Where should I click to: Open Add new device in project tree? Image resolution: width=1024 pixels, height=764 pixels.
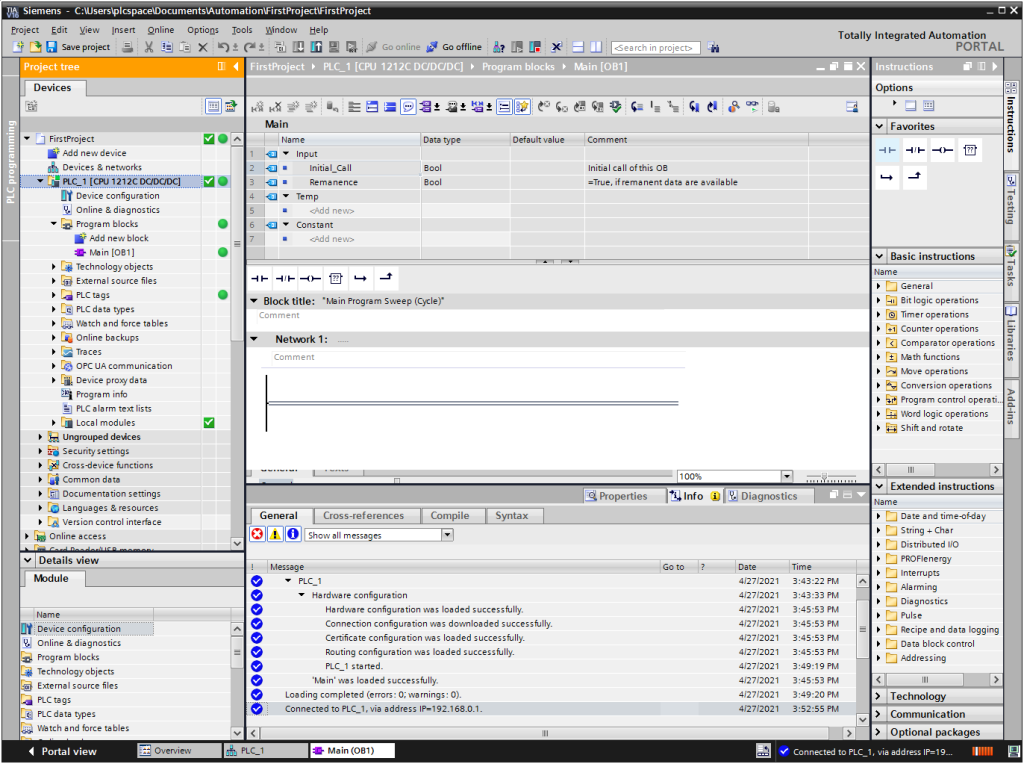coord(94,153)
